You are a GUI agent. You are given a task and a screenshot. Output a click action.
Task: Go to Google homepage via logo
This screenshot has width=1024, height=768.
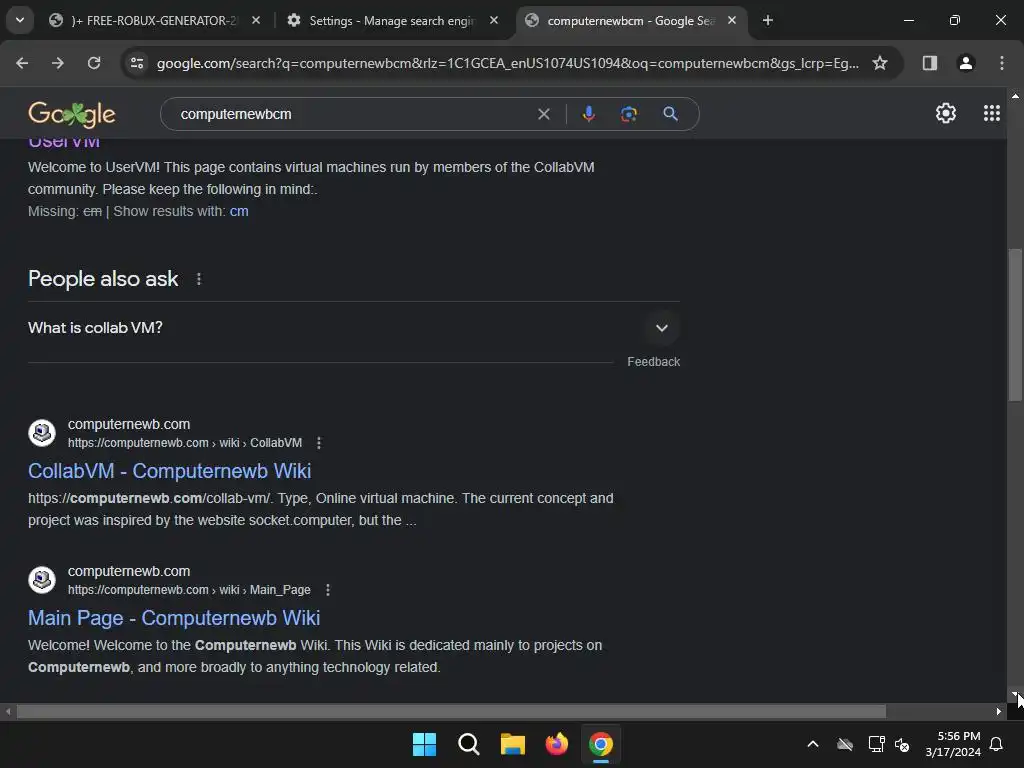coord(72,114)
